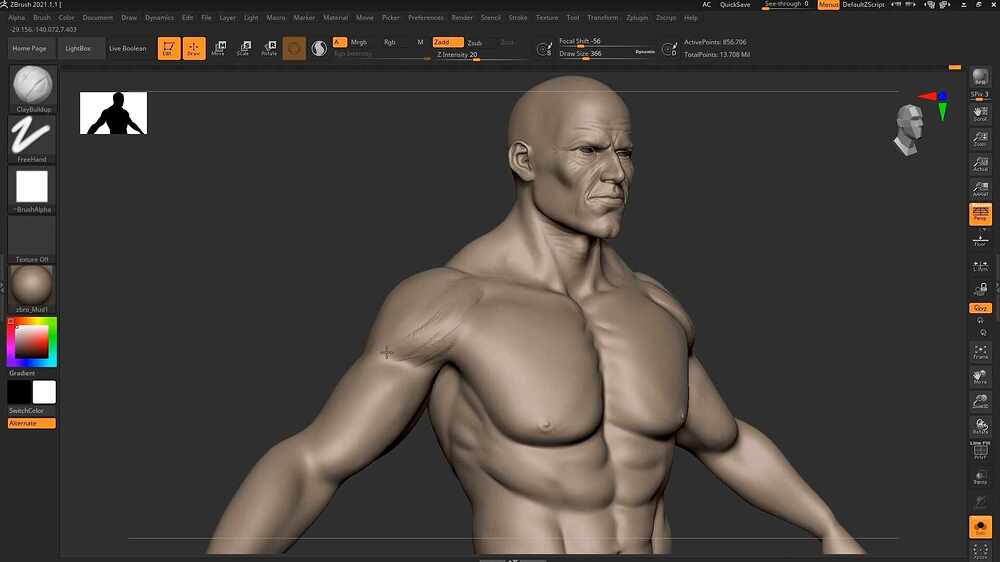Open the Brush menu

pos(41,18)
